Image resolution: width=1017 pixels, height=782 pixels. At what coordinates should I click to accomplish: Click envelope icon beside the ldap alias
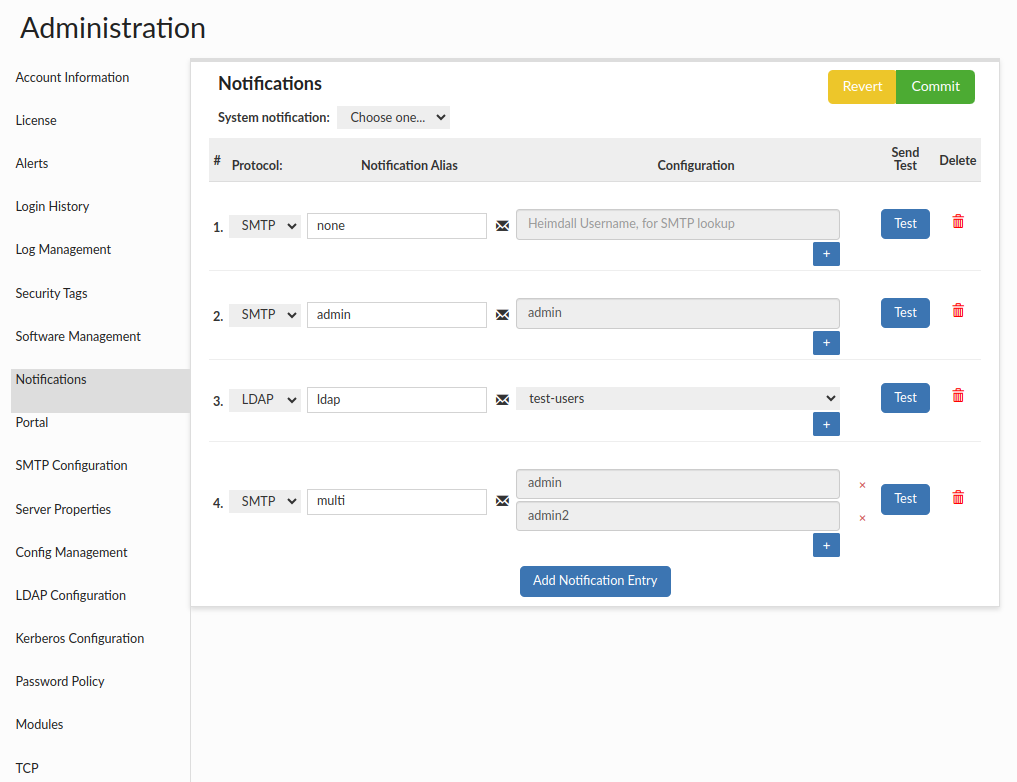pos(502,400)
